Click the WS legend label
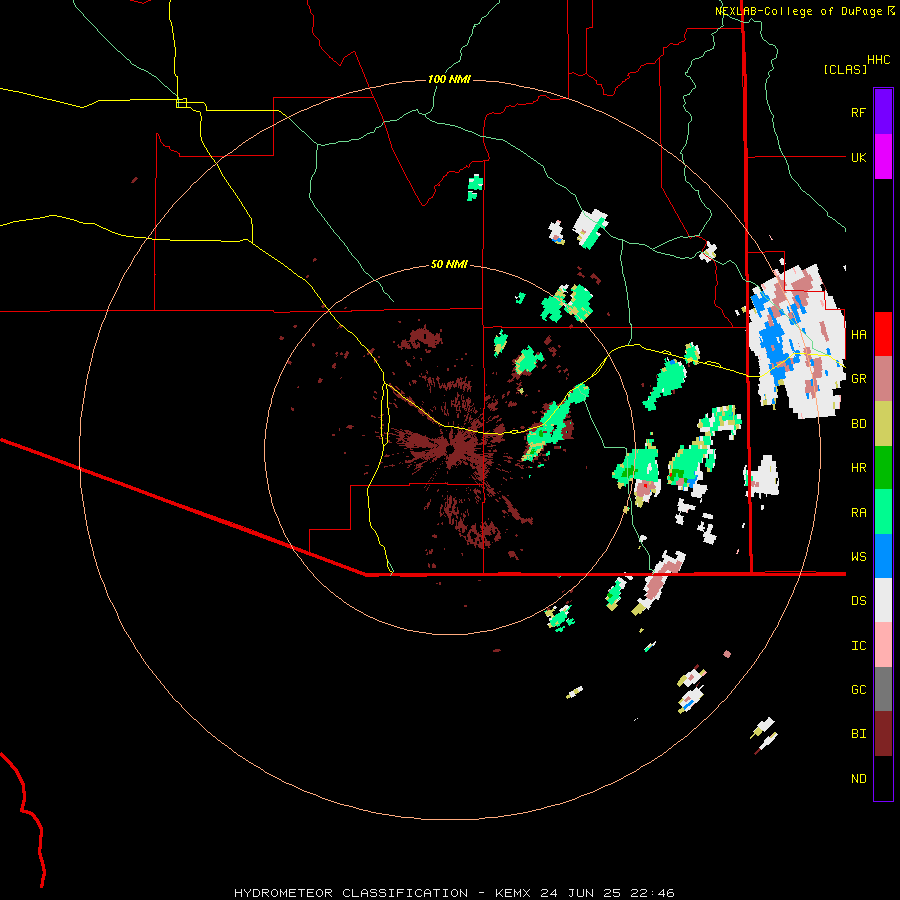The image size is (900, 900). coord(858,556)
